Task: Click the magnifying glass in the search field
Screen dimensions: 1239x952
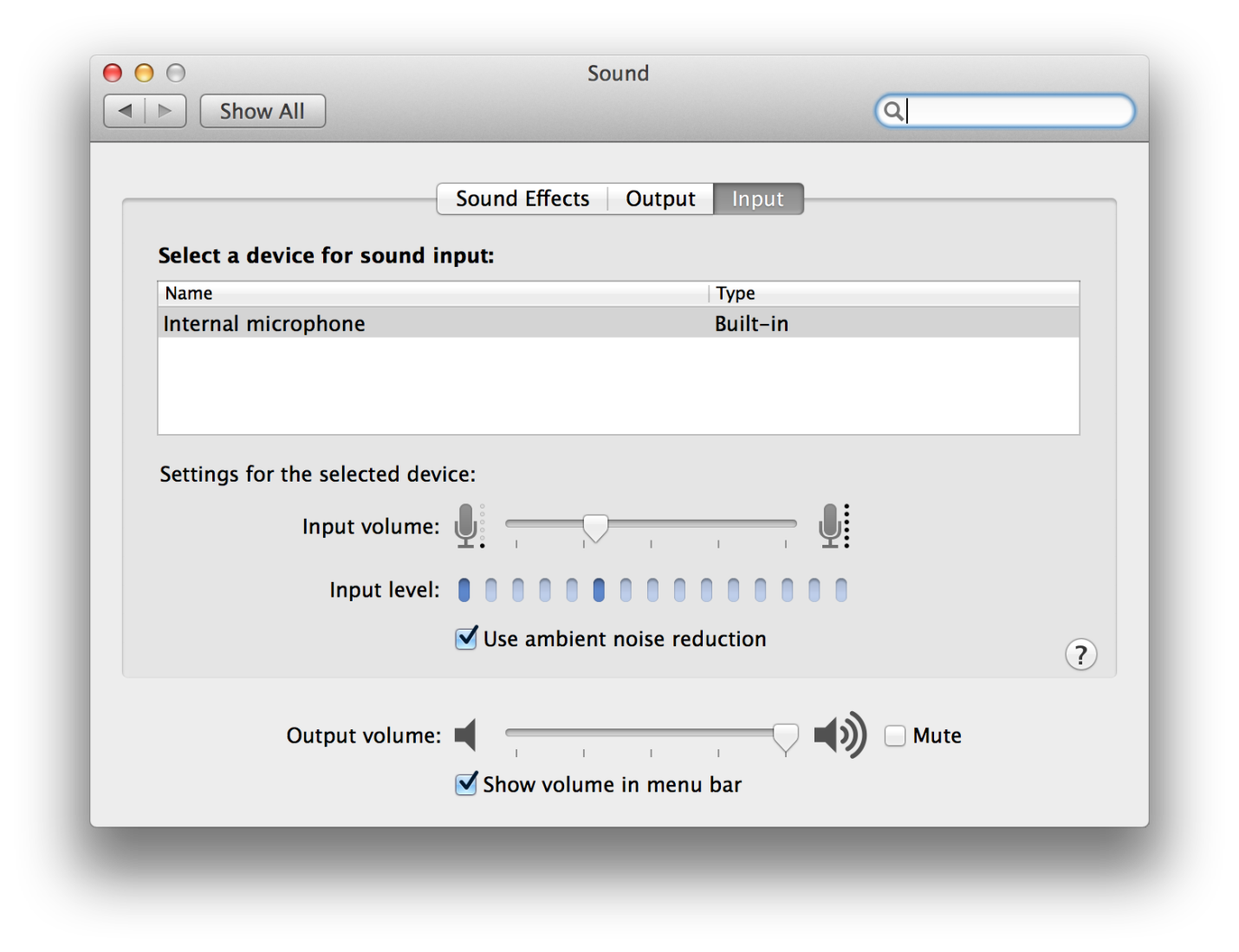Action: [x=895, y=111]
